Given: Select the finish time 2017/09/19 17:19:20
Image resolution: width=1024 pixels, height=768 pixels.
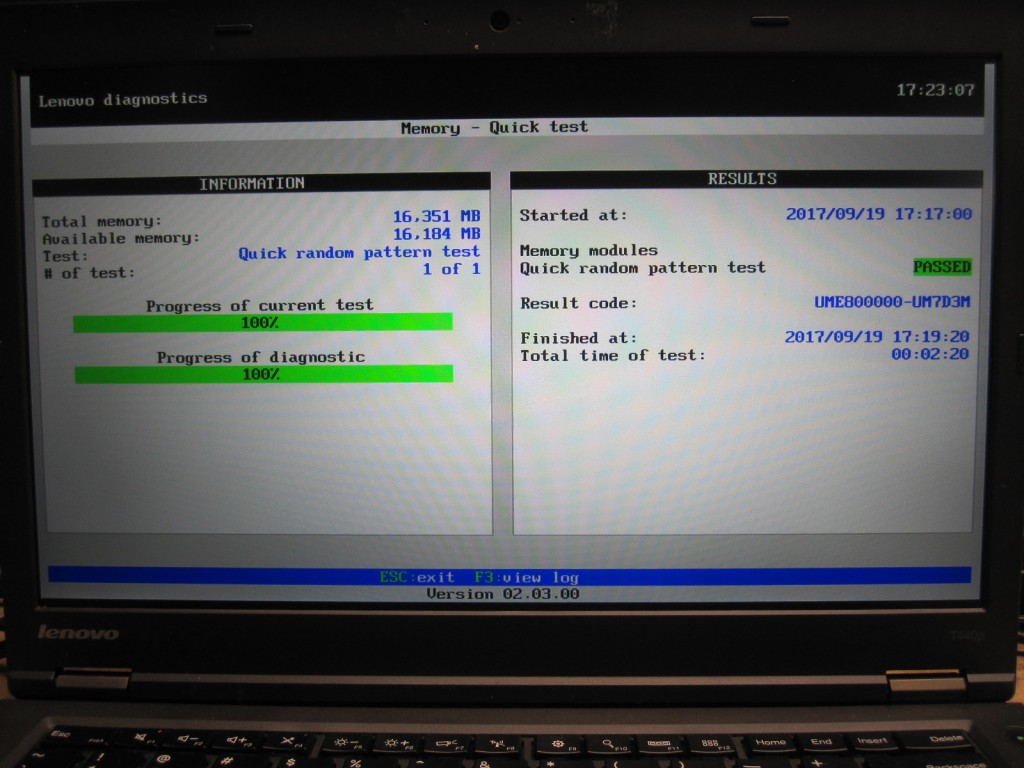Looking at the screenshot, I should click(x=876, y=336).
